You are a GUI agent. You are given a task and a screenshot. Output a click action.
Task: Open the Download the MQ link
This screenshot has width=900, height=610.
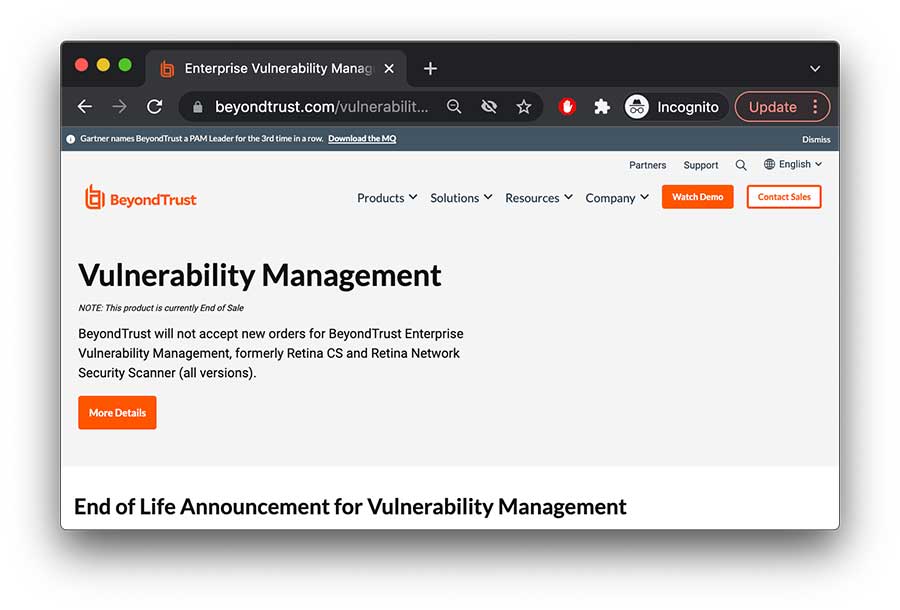coord(362,139)
